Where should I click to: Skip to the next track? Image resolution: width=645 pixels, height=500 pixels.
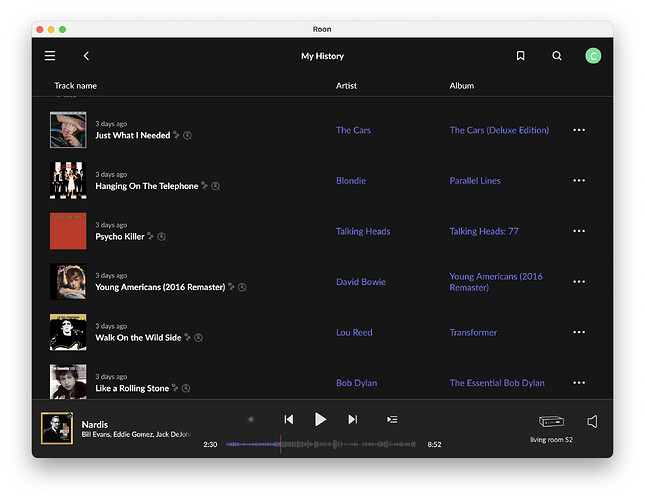(x=353, y=419)
